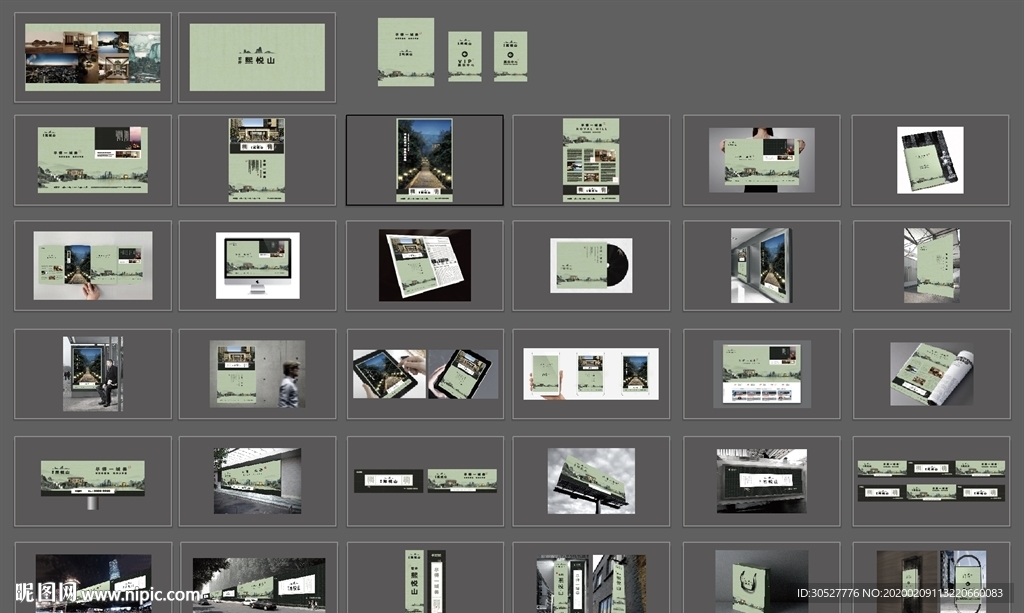Click the rolled magazine mockup

930,373
